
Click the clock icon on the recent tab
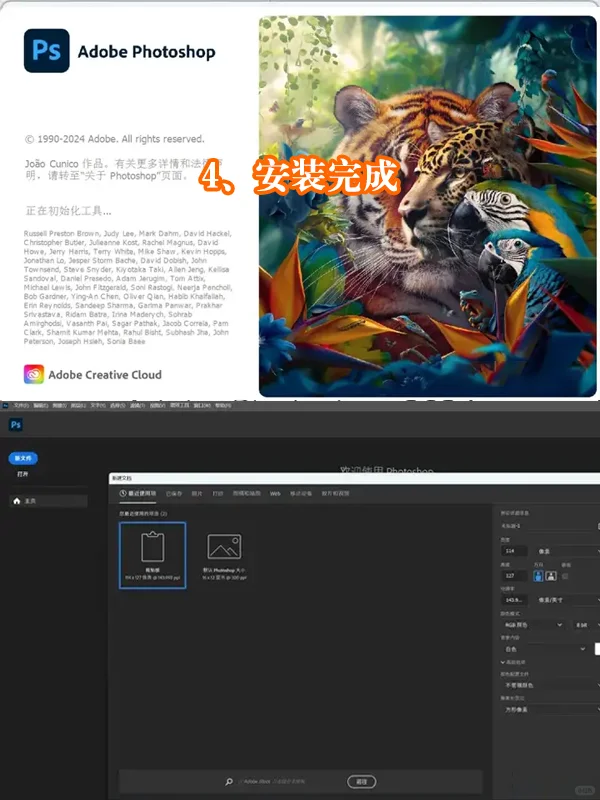[x=122, y=493]
